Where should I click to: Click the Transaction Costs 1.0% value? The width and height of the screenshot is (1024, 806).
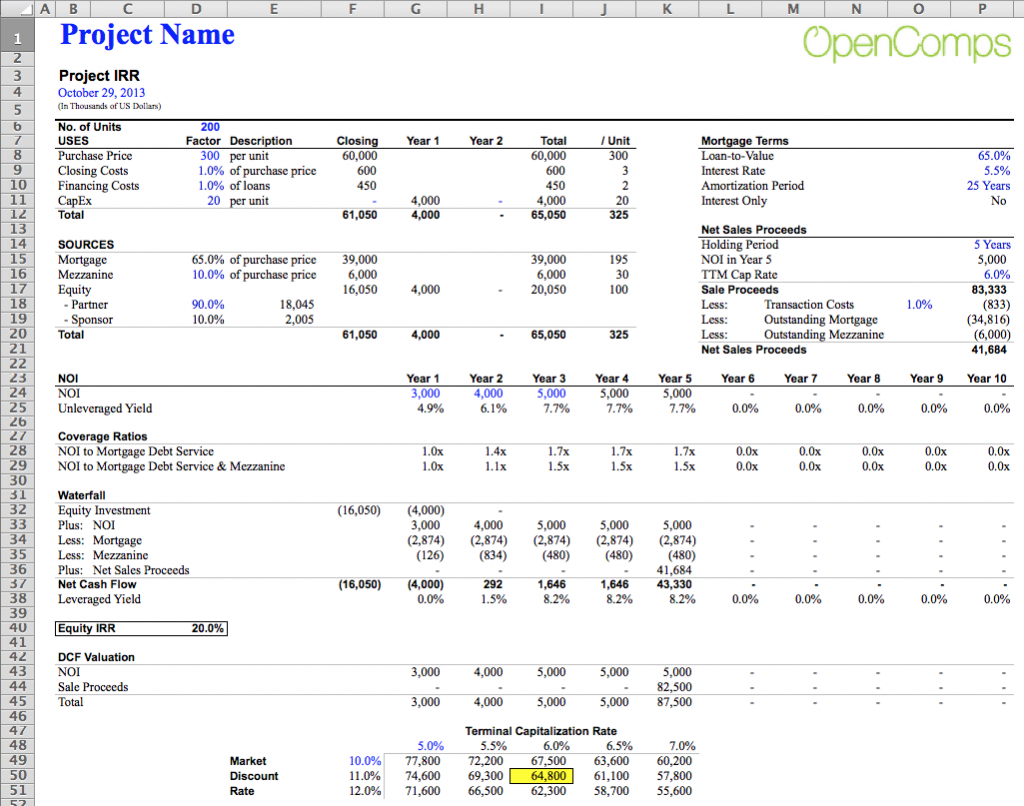pos(919,304)
